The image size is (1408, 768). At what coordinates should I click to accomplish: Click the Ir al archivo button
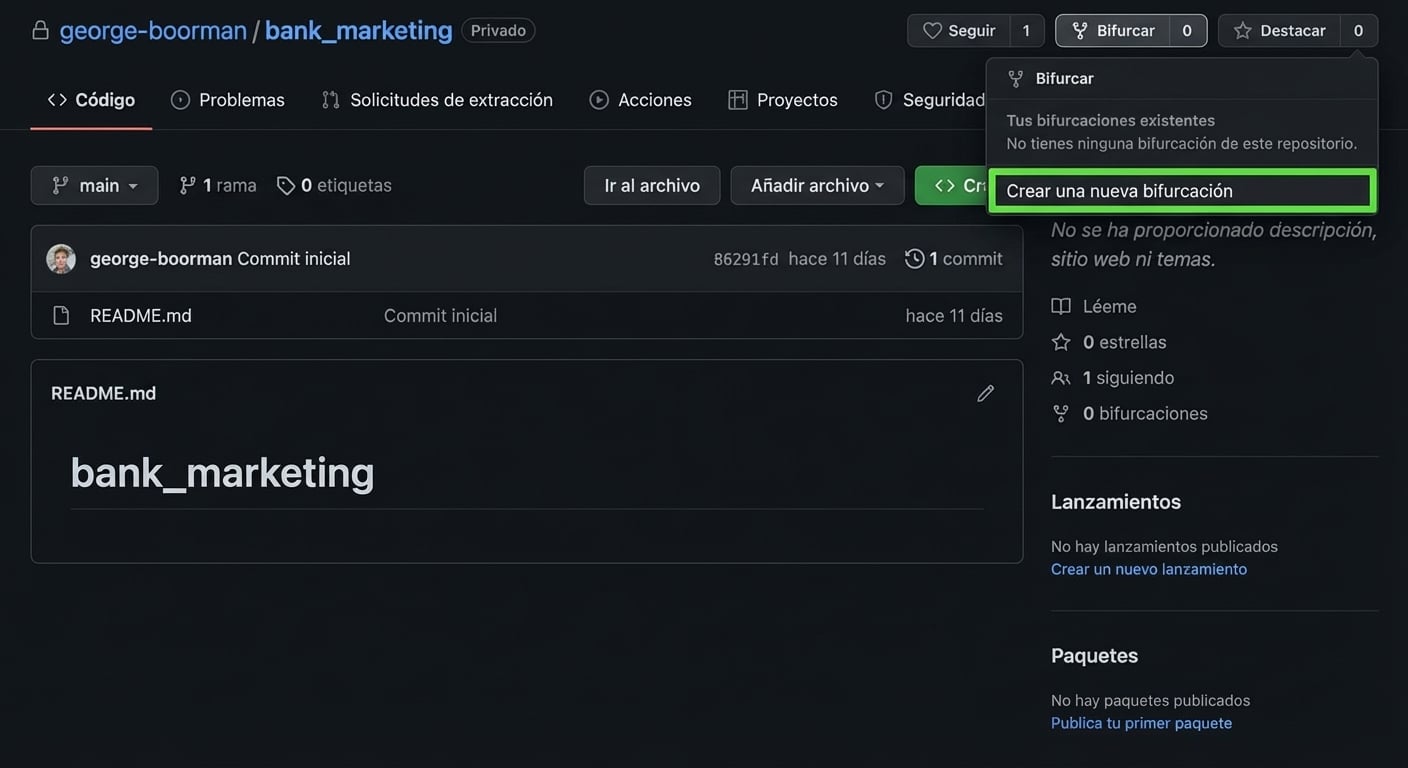[x=652, y=185]
